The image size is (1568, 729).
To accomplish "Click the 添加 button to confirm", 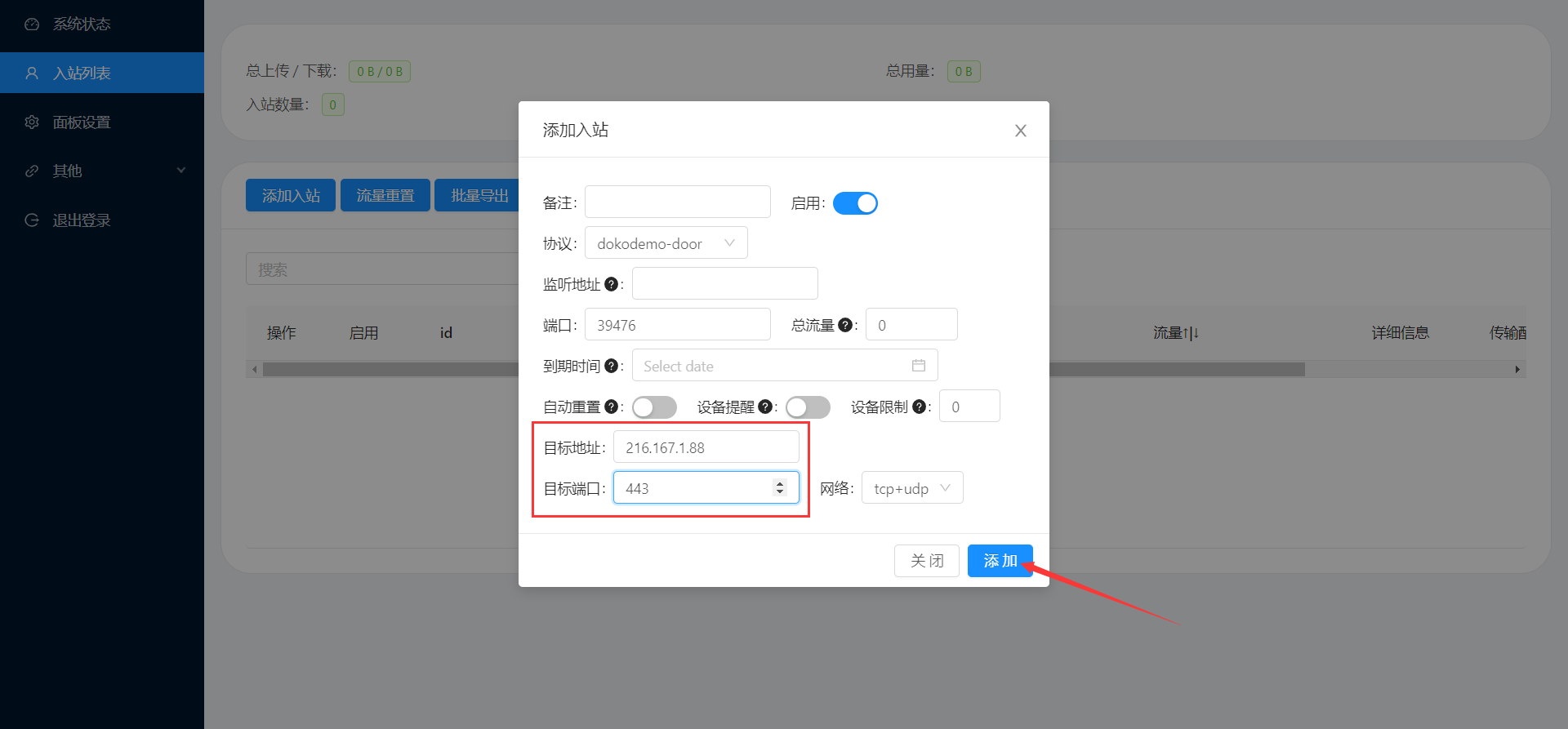I will point(1000,561).
